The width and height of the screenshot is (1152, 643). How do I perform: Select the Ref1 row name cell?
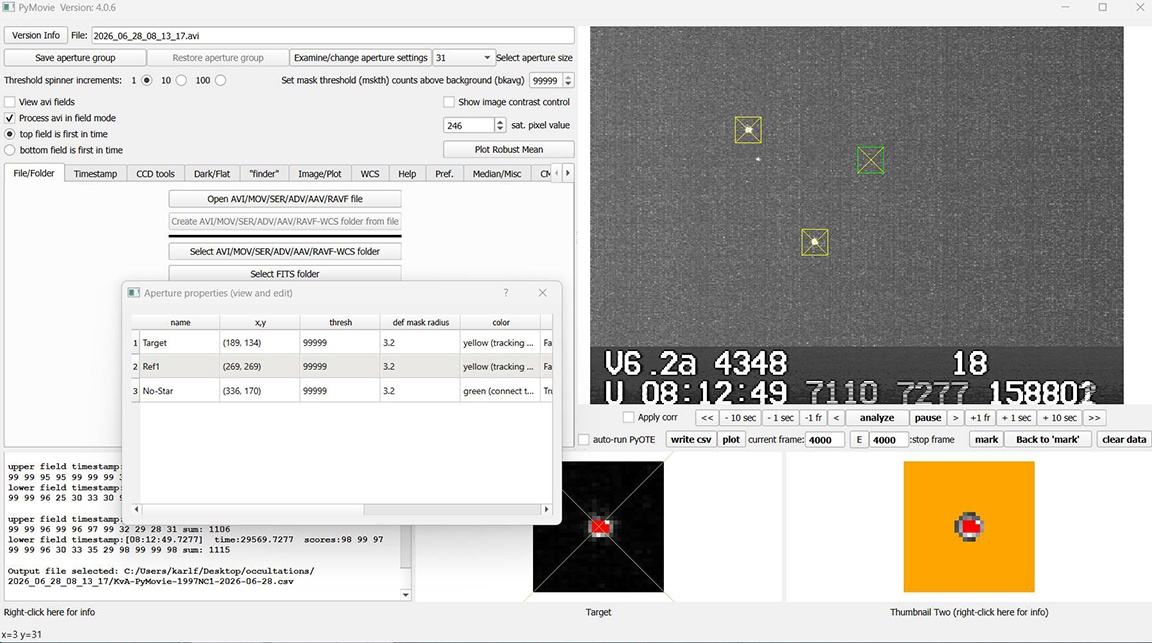coord(179,366)
